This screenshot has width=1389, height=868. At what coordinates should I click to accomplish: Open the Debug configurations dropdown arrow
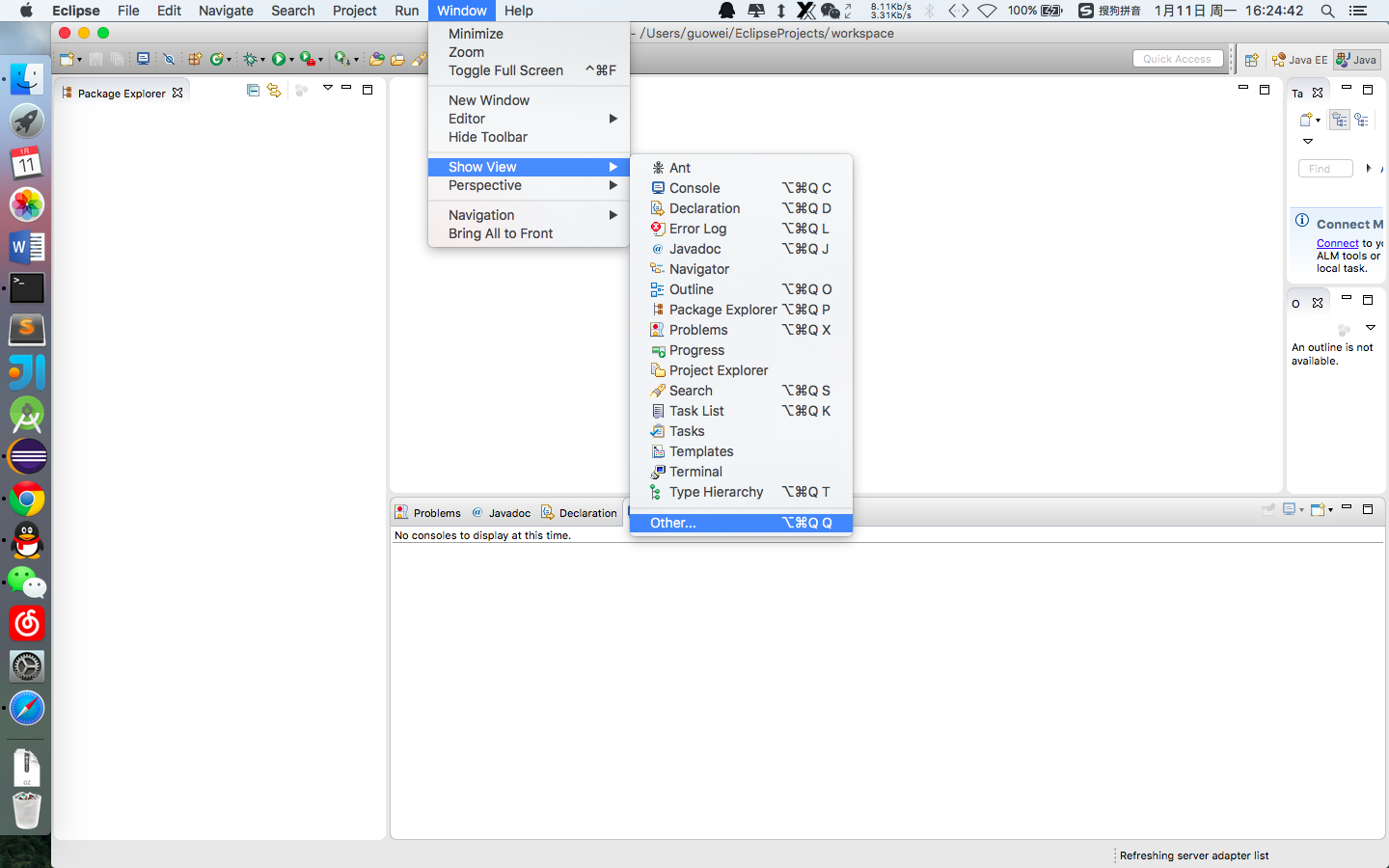pyautogui.click(x=262, y=60)
